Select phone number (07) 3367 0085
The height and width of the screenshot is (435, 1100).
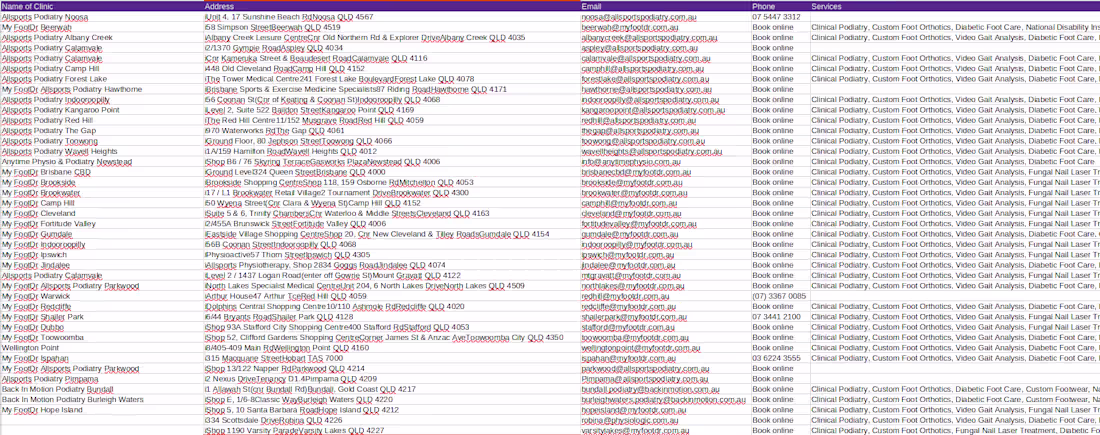point(780,296)
